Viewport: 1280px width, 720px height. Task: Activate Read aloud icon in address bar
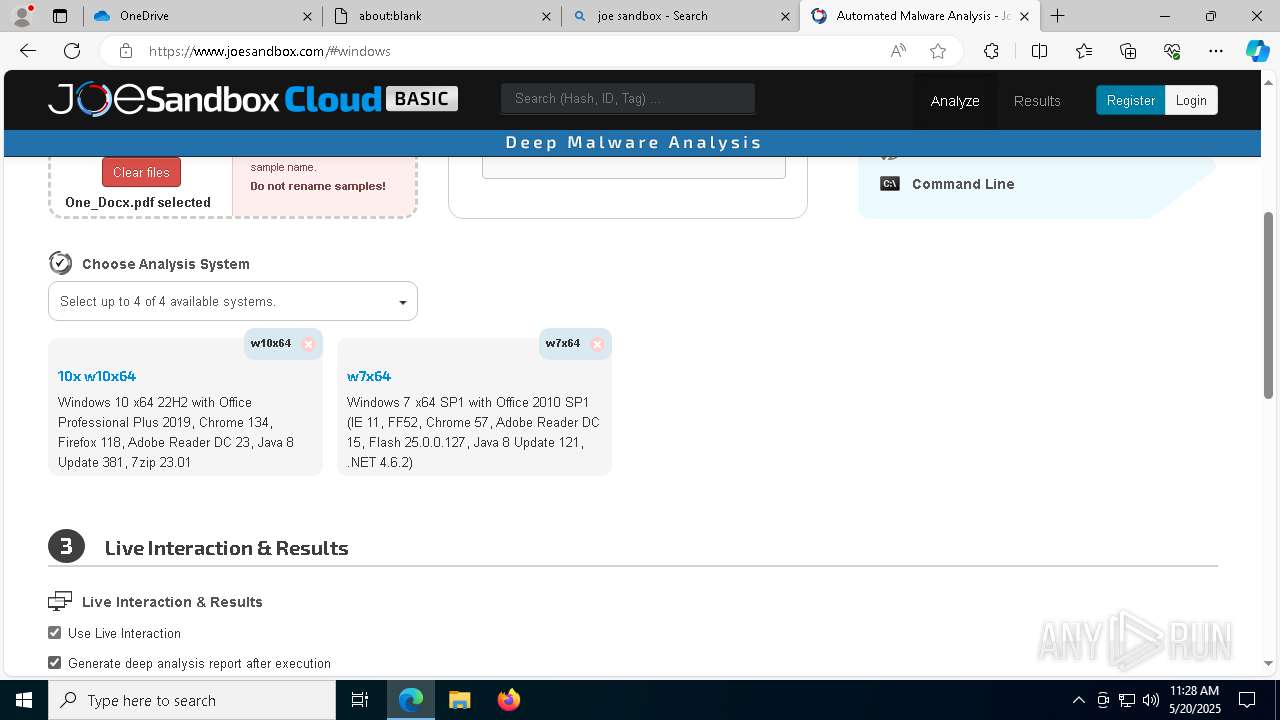click(x=898, y=51)
